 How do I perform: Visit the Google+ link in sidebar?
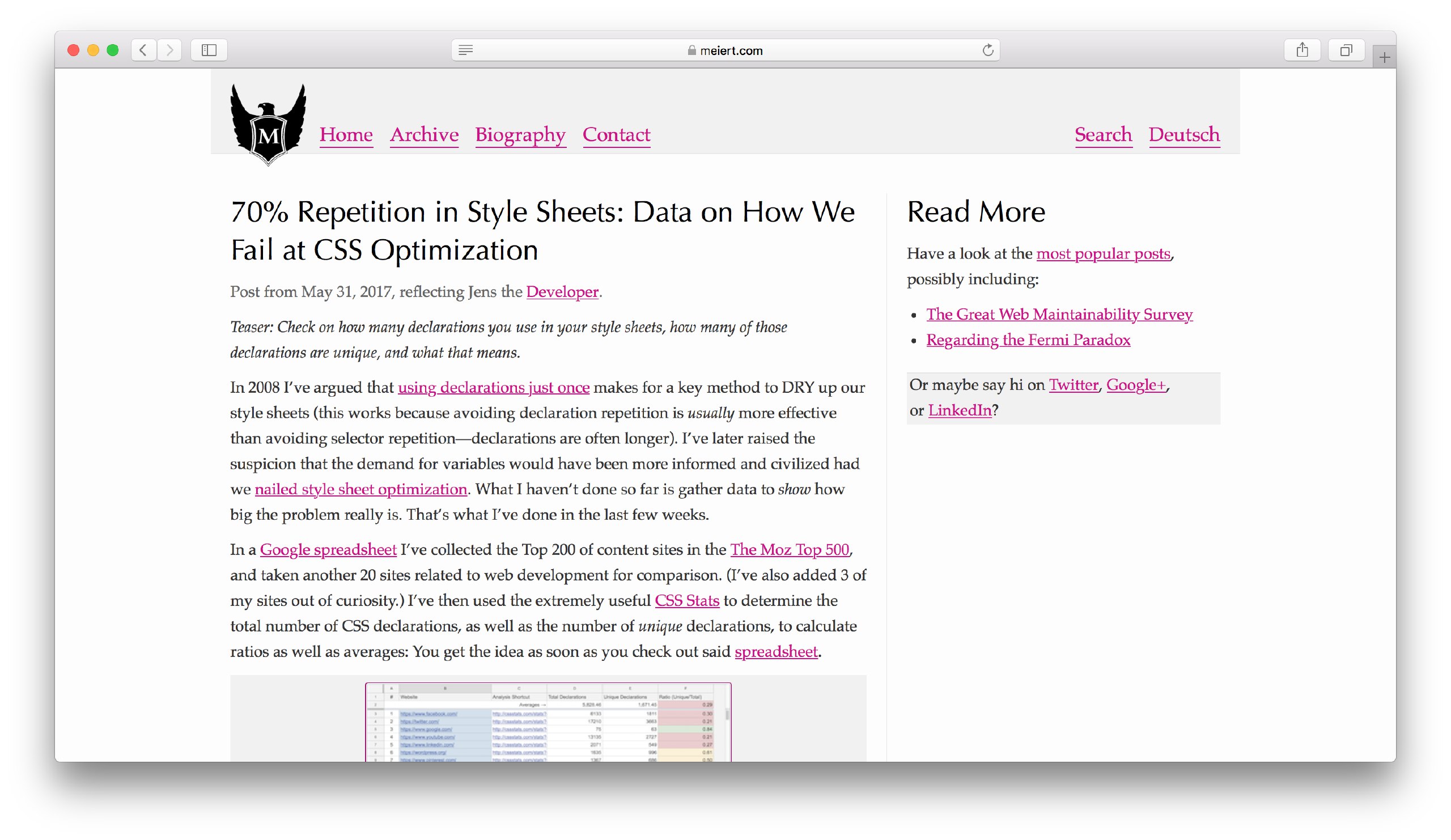pos(1136,385)
